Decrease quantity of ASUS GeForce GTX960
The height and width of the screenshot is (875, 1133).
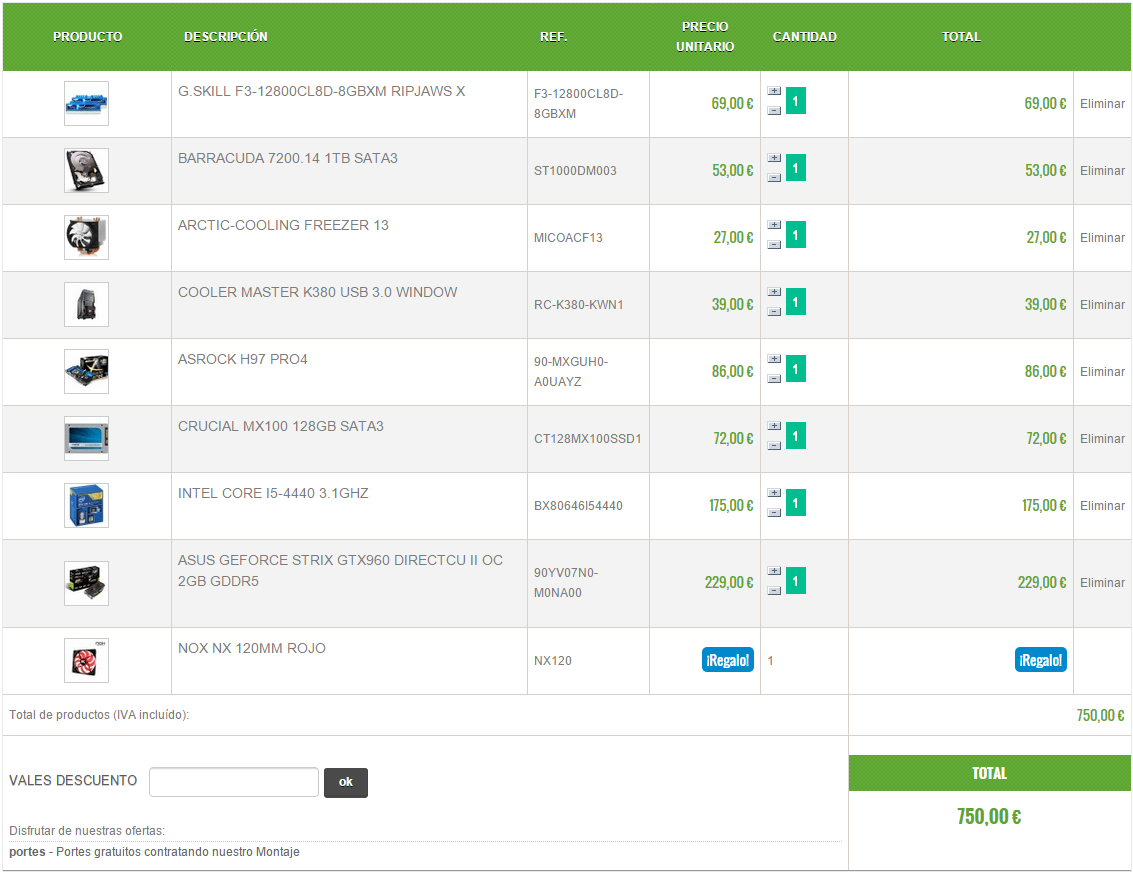click(x=774, y=591)
